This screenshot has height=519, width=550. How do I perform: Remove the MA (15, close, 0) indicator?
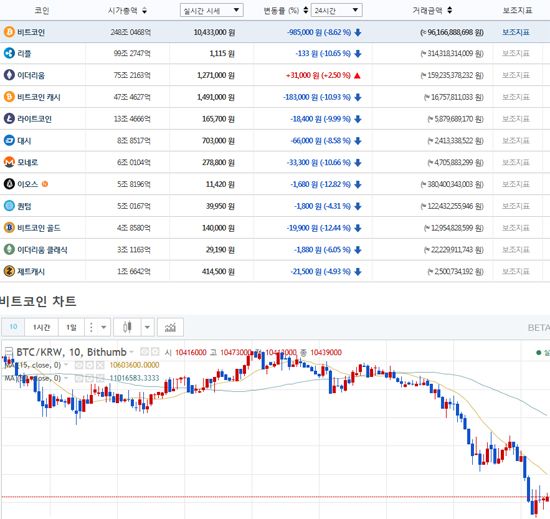(x=100, y=365)
